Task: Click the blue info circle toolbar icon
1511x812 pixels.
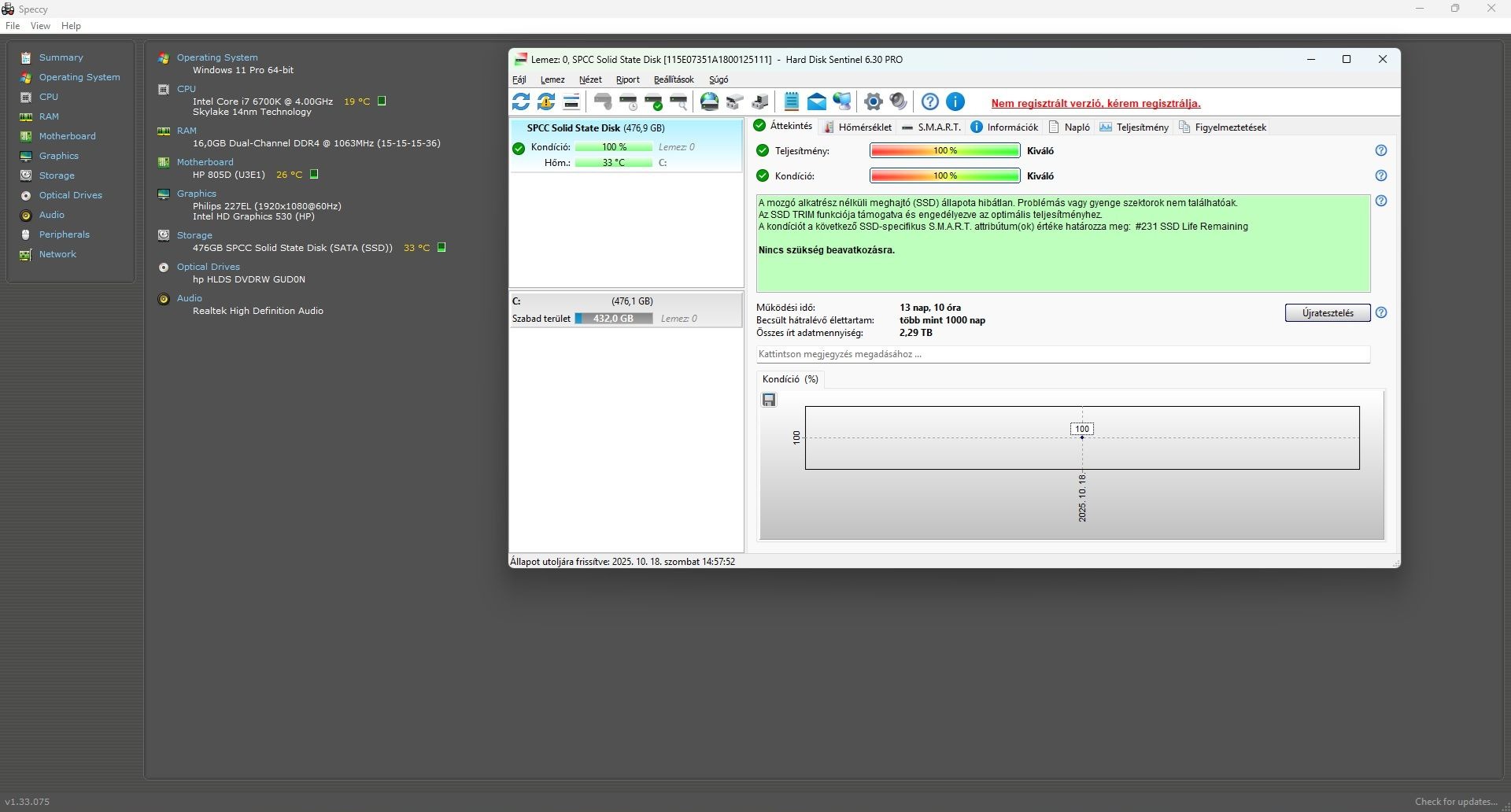Action: [955, 101]
